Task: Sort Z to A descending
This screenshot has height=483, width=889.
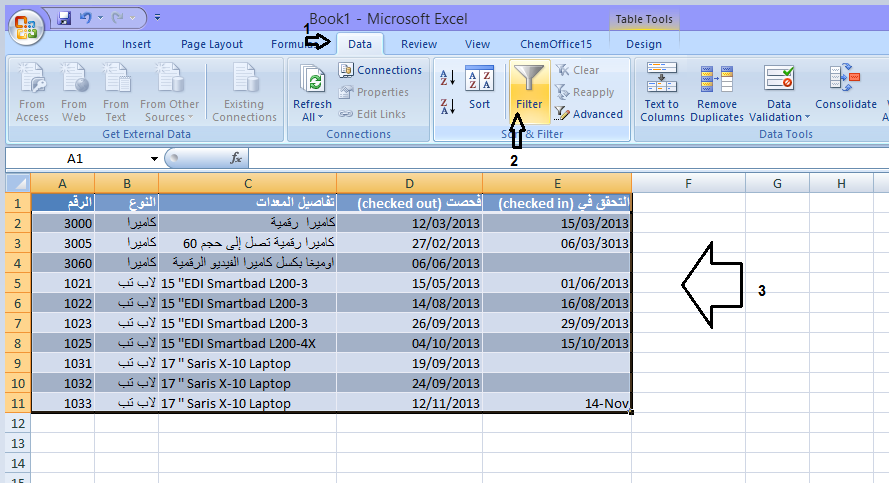Action: (x=448, y=105)
